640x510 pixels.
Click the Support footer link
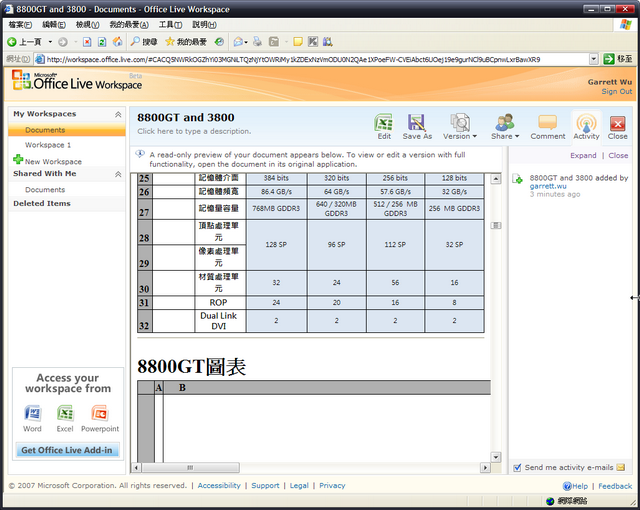click(x=265, y=486)
